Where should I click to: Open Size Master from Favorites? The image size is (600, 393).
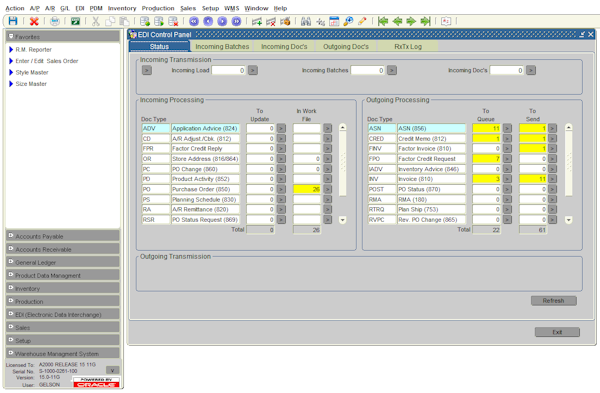[x=31, y=84]
